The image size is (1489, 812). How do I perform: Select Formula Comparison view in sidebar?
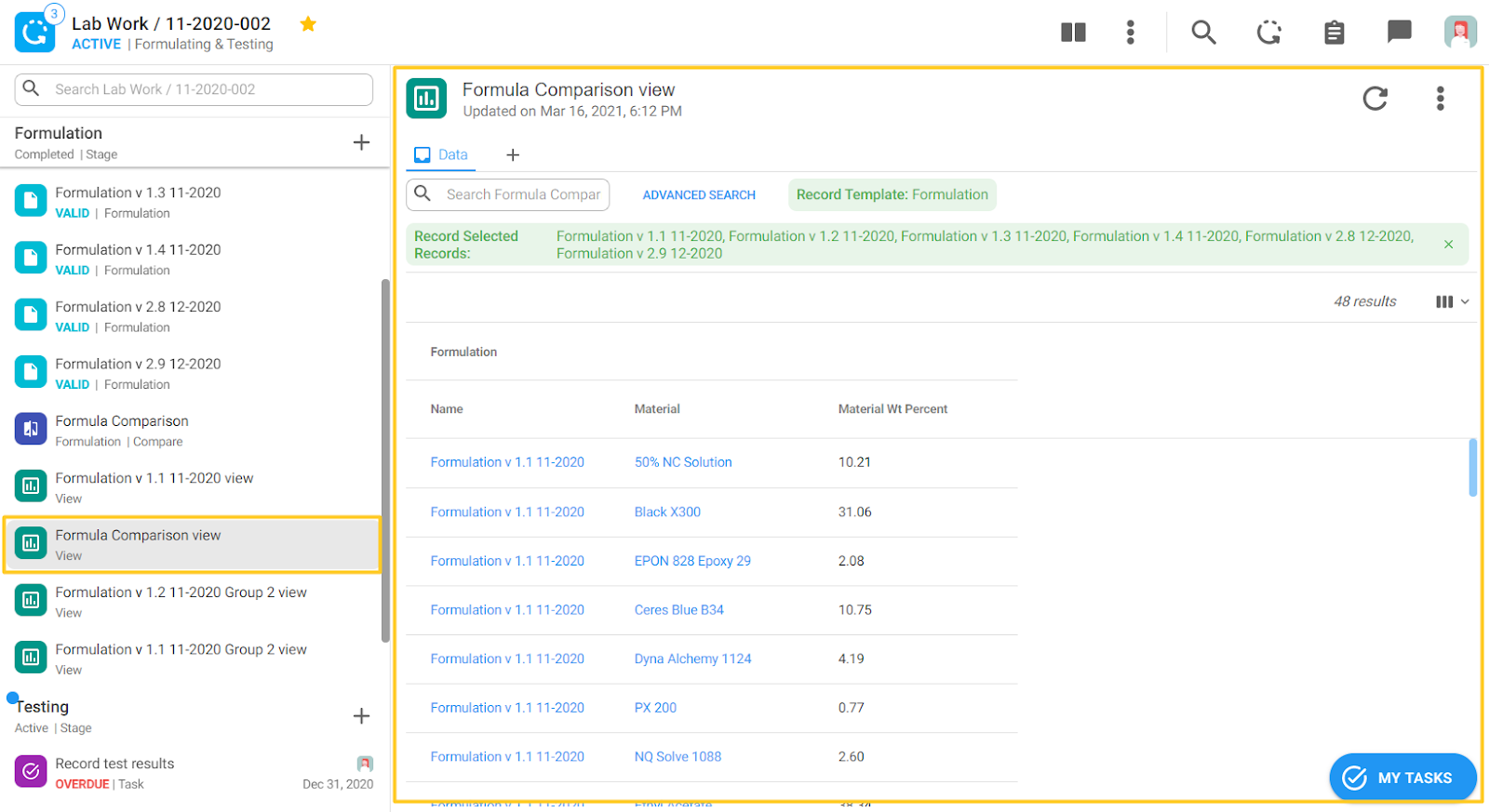coord(192,544)
